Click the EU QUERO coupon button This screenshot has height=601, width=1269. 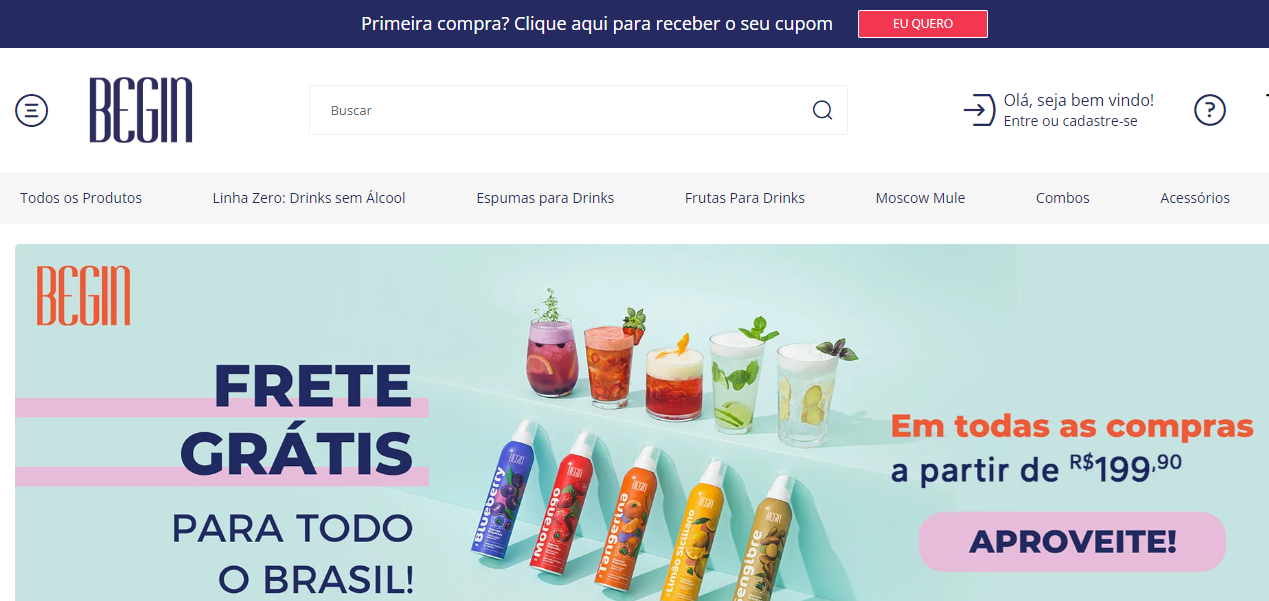coord(922,24)
